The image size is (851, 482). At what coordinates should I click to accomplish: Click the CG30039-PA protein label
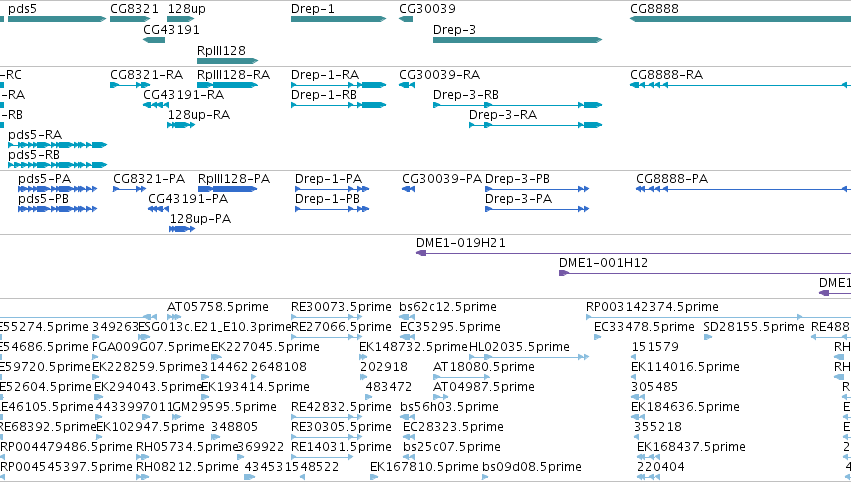coord(442,179)
